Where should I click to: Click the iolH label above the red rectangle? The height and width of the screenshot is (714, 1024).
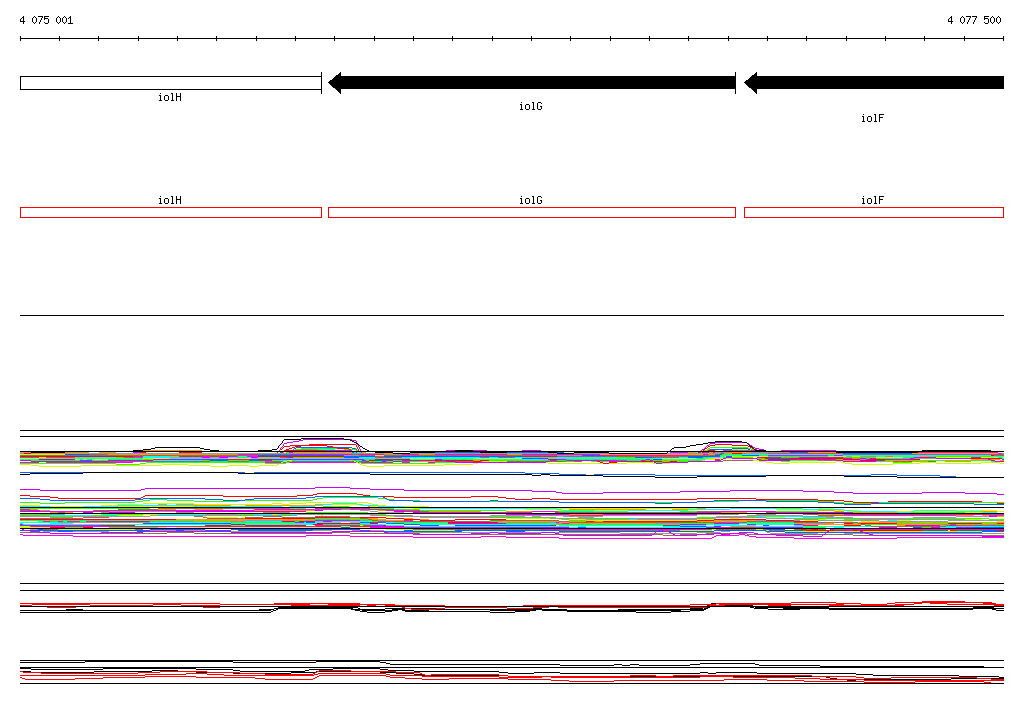[x=170, y=201]
